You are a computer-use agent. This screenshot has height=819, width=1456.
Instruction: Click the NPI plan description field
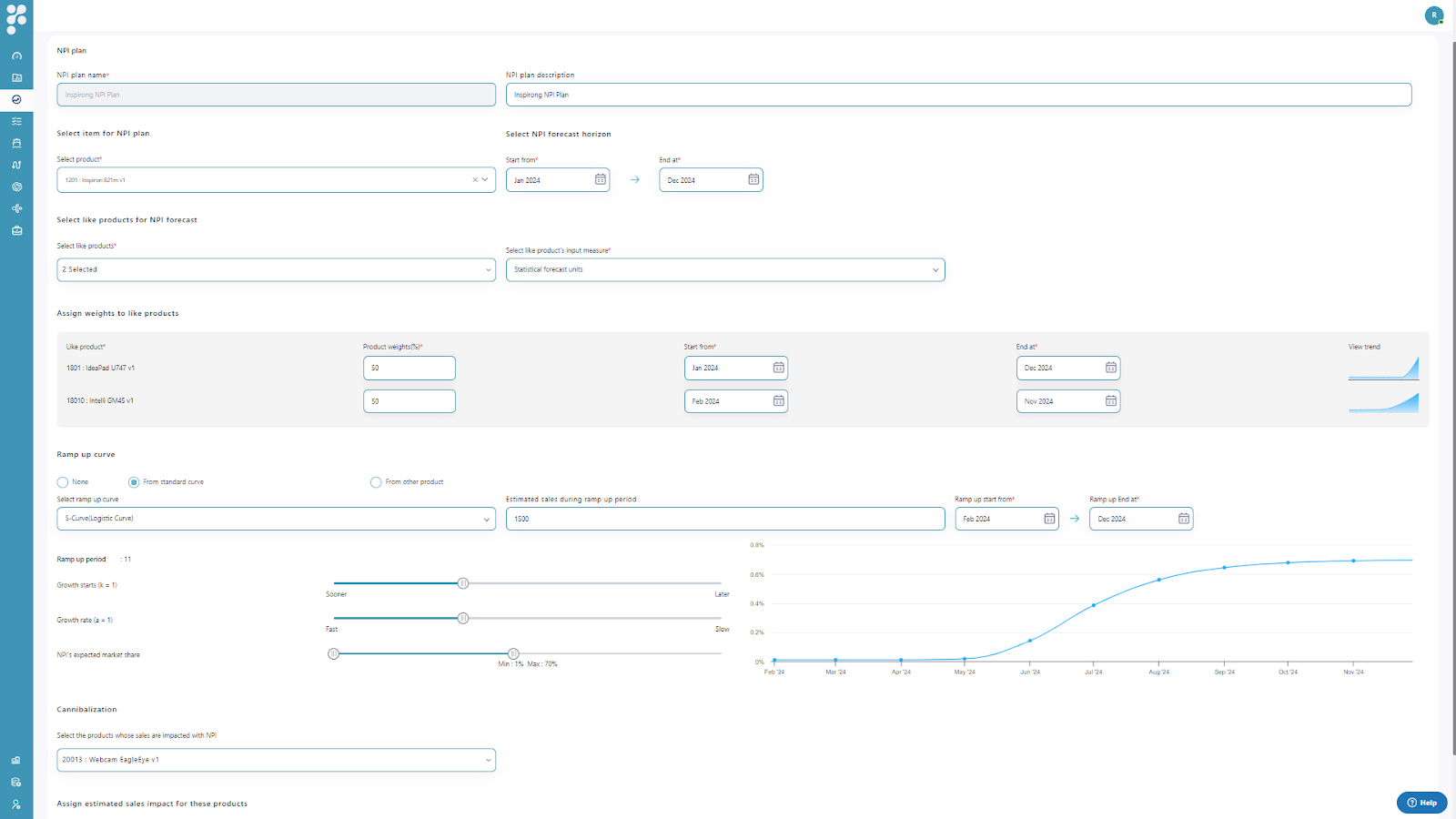point(959,95)
